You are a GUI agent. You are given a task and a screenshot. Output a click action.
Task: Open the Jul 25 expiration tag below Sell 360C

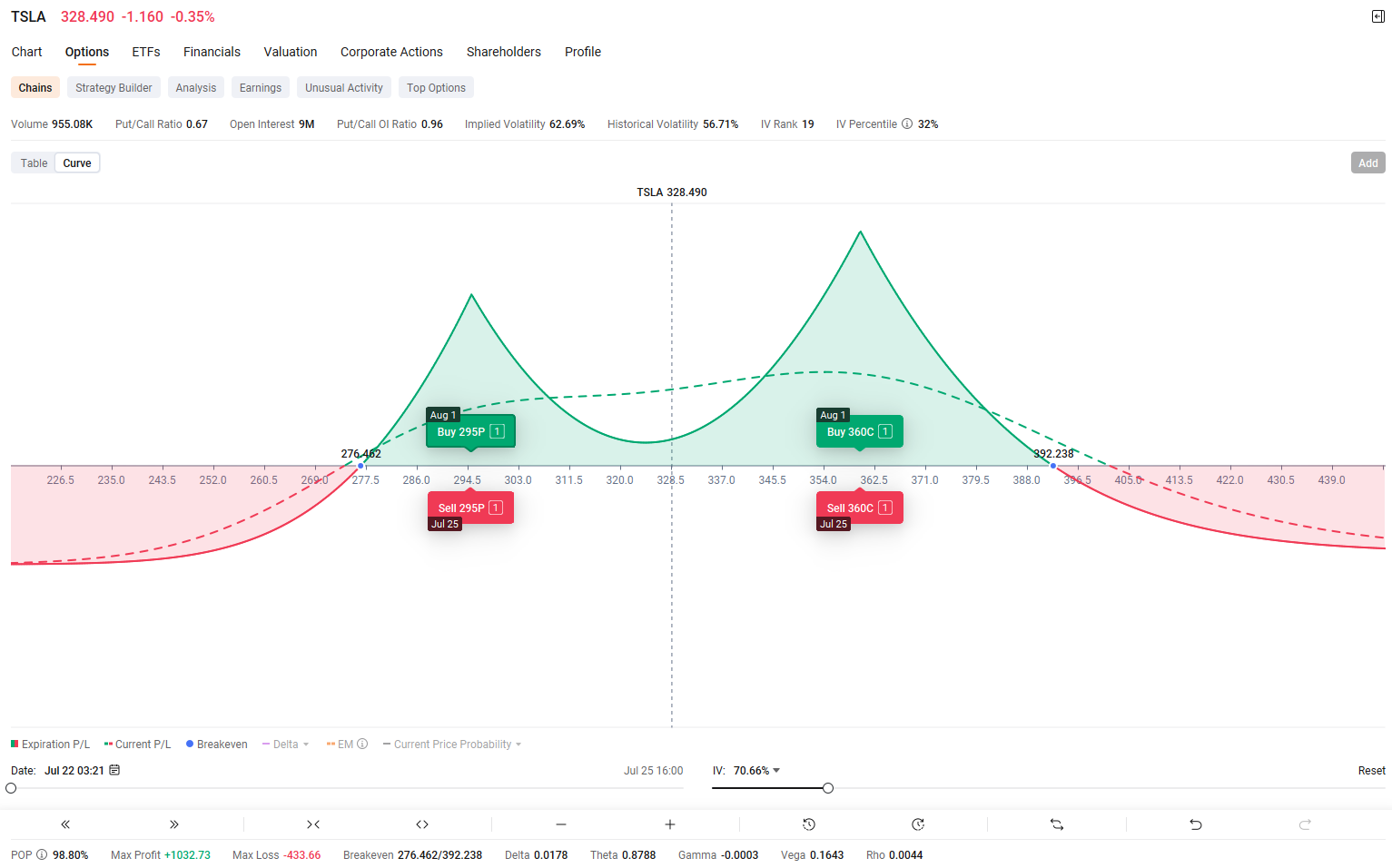click(x=834, y=524)
